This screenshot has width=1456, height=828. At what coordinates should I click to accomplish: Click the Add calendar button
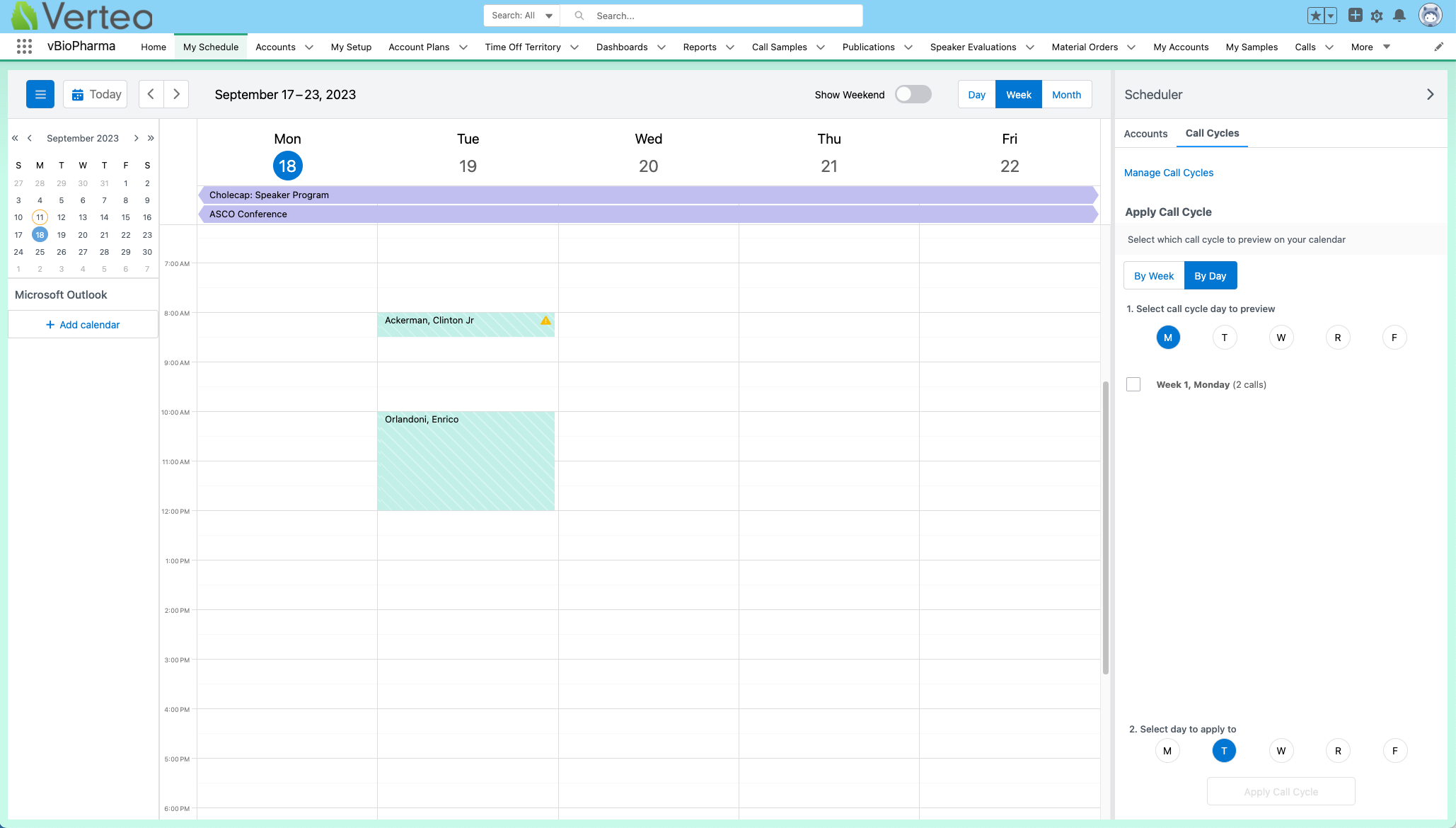83,325
